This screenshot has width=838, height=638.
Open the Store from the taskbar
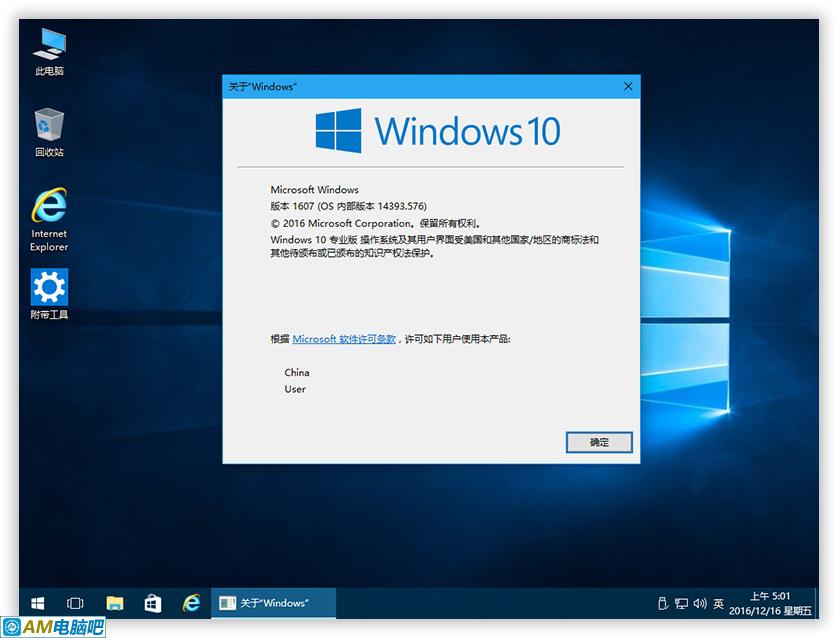click(153, 603)
